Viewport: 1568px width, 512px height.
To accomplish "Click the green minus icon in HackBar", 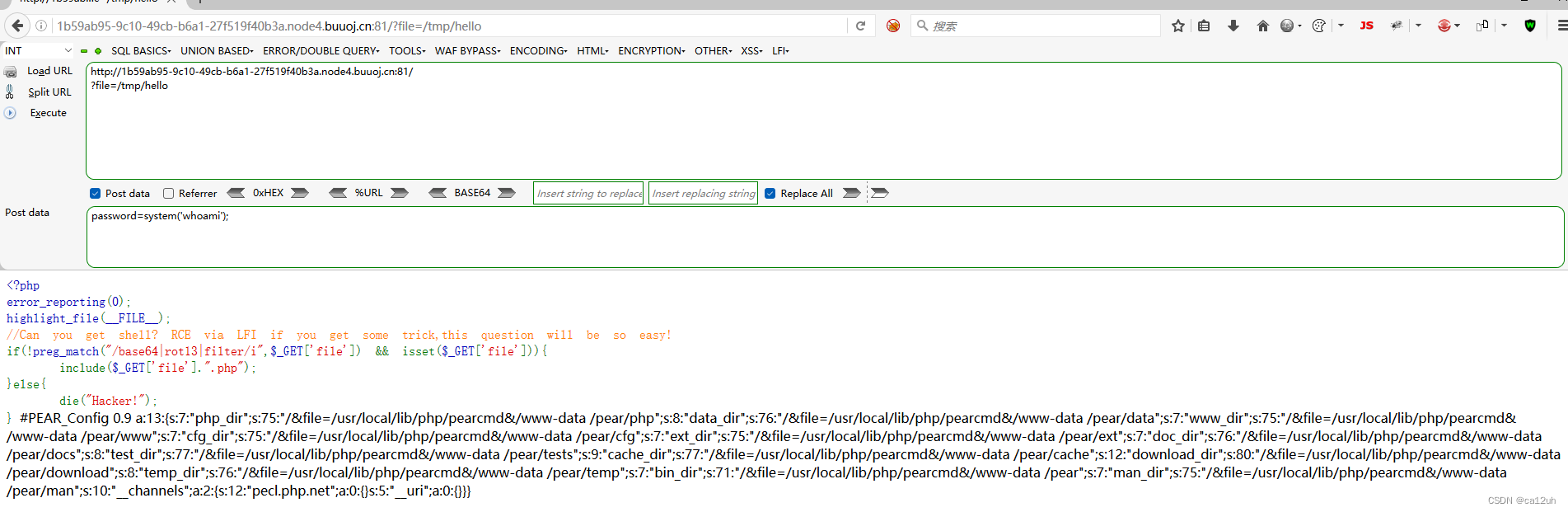I will (x=84, y=51).
